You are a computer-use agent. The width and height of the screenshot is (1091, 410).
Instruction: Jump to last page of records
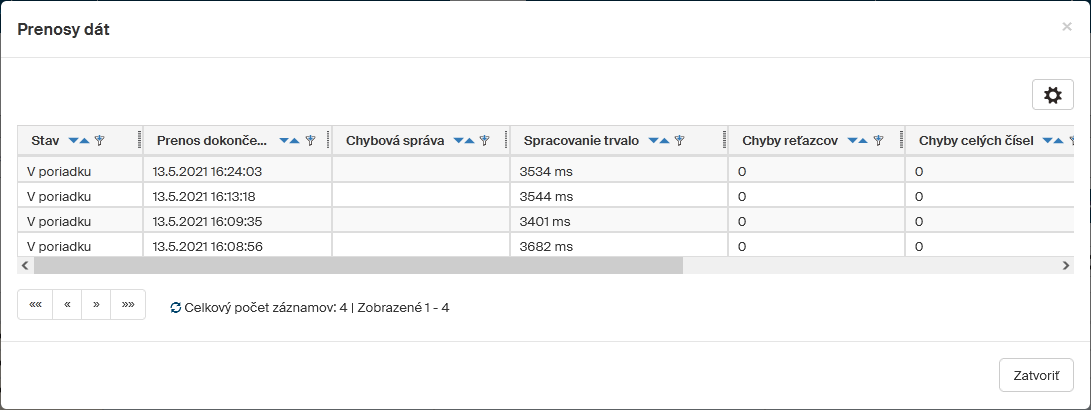click(x=128, y=304)
